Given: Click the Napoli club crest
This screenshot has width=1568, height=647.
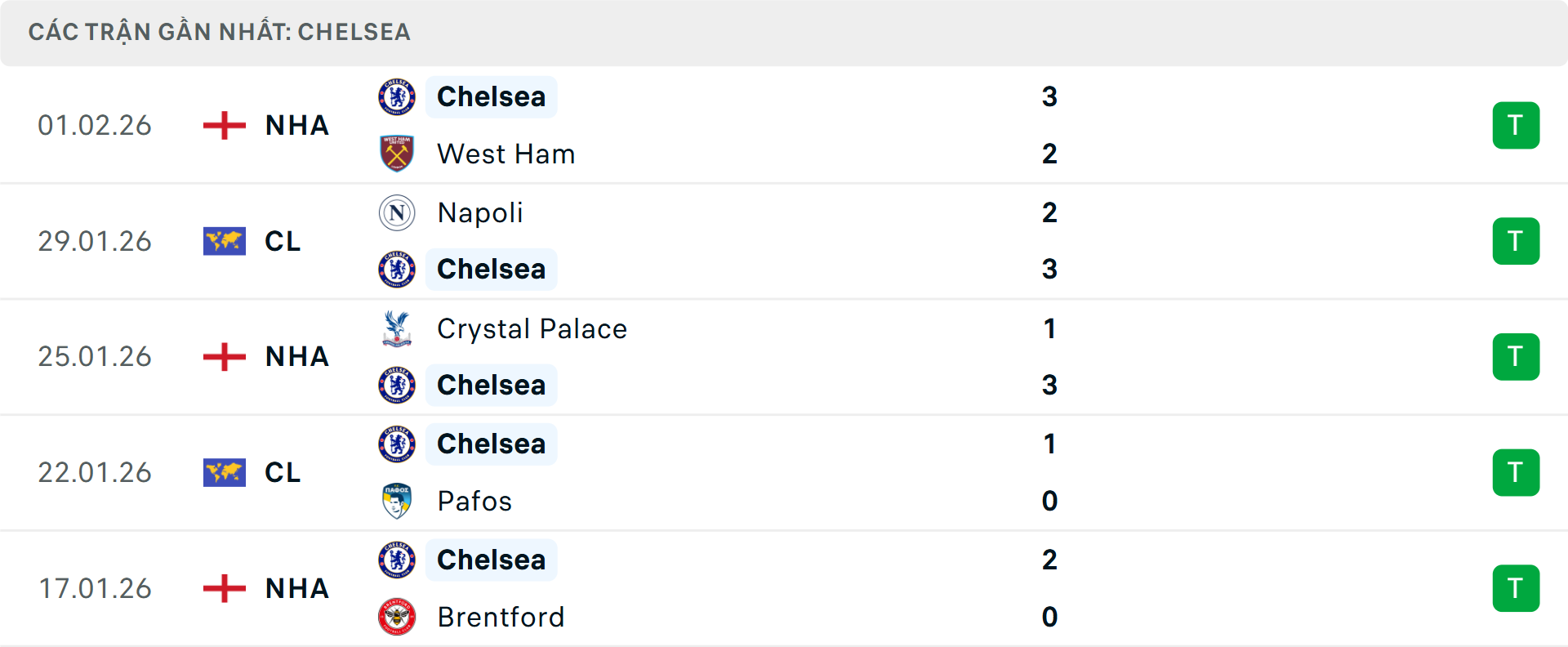Looking at the screenshot, I should pyautogui.click(x=397, y=212).
